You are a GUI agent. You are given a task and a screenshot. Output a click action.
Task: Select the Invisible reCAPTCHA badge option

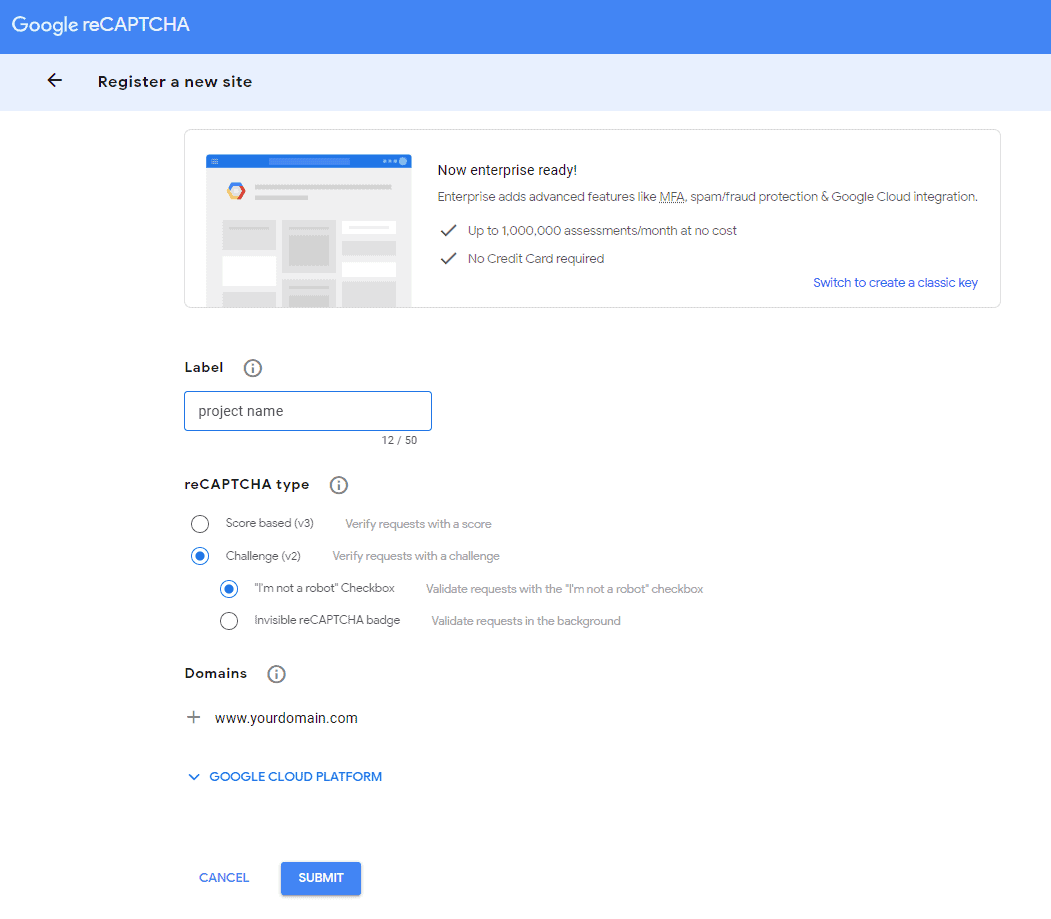pos(229,621)
